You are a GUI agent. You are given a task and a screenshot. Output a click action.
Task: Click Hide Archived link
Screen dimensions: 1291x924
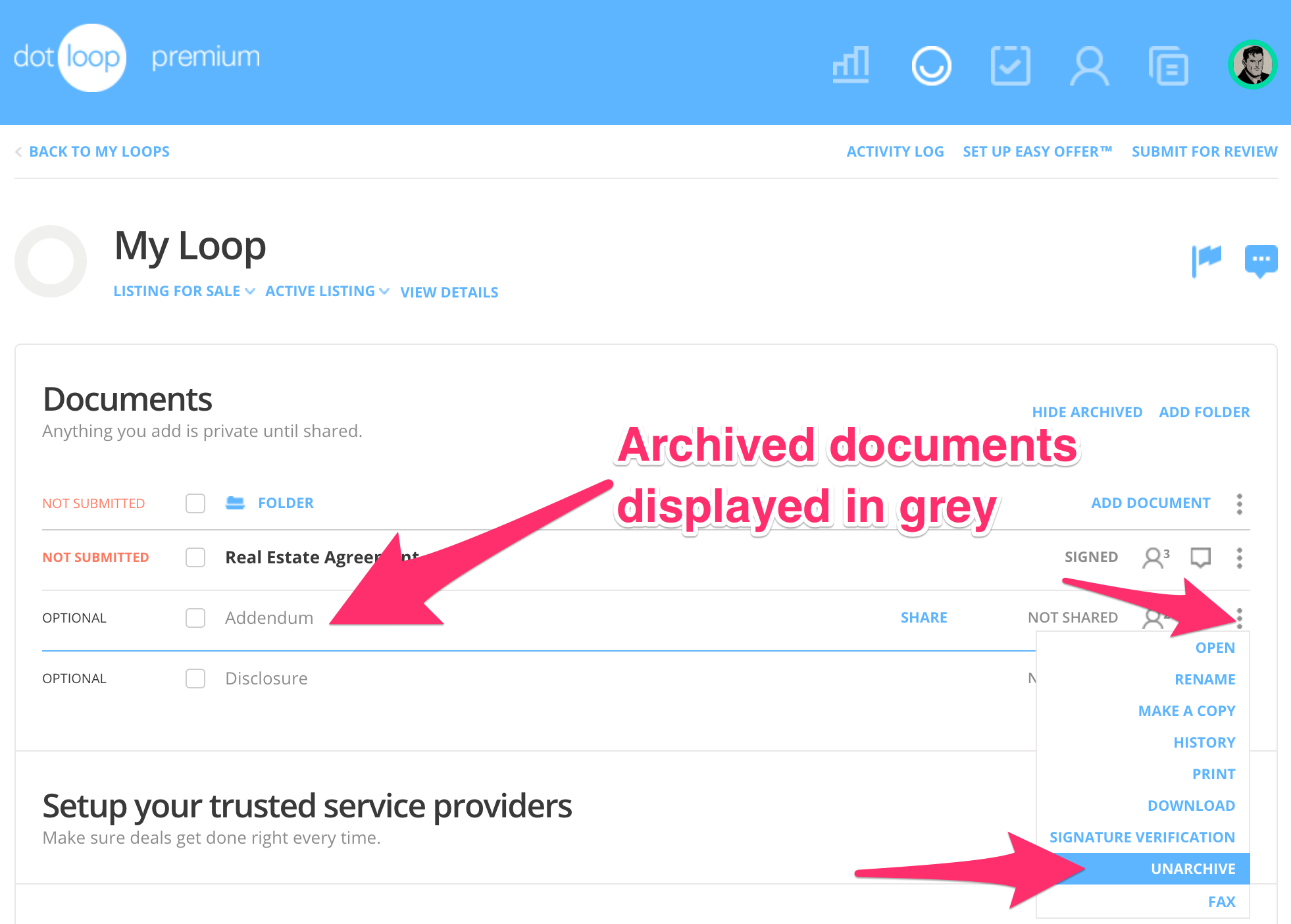(x=1086, y=412)
